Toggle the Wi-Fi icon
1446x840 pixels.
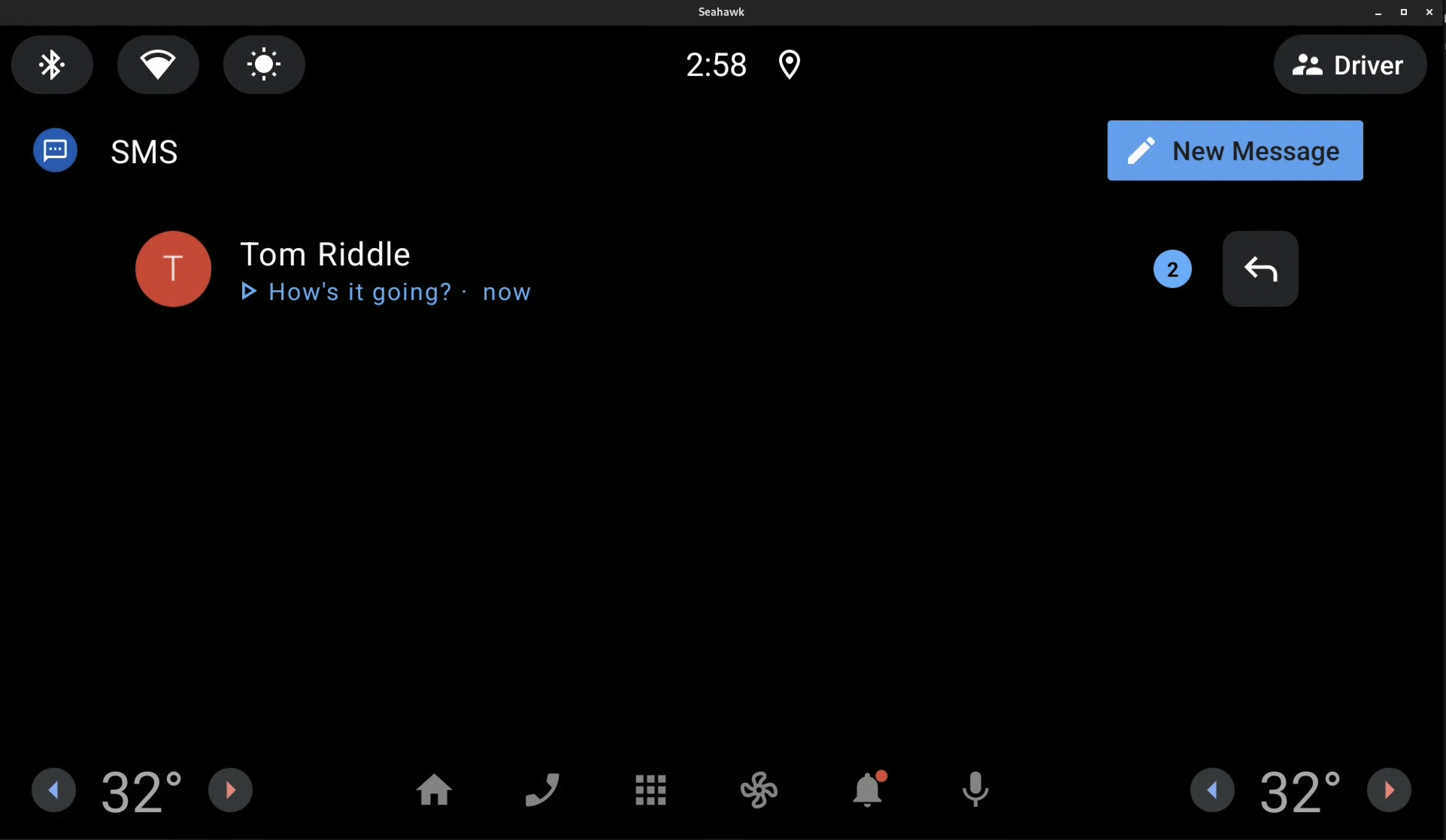[x=157, y=64]
